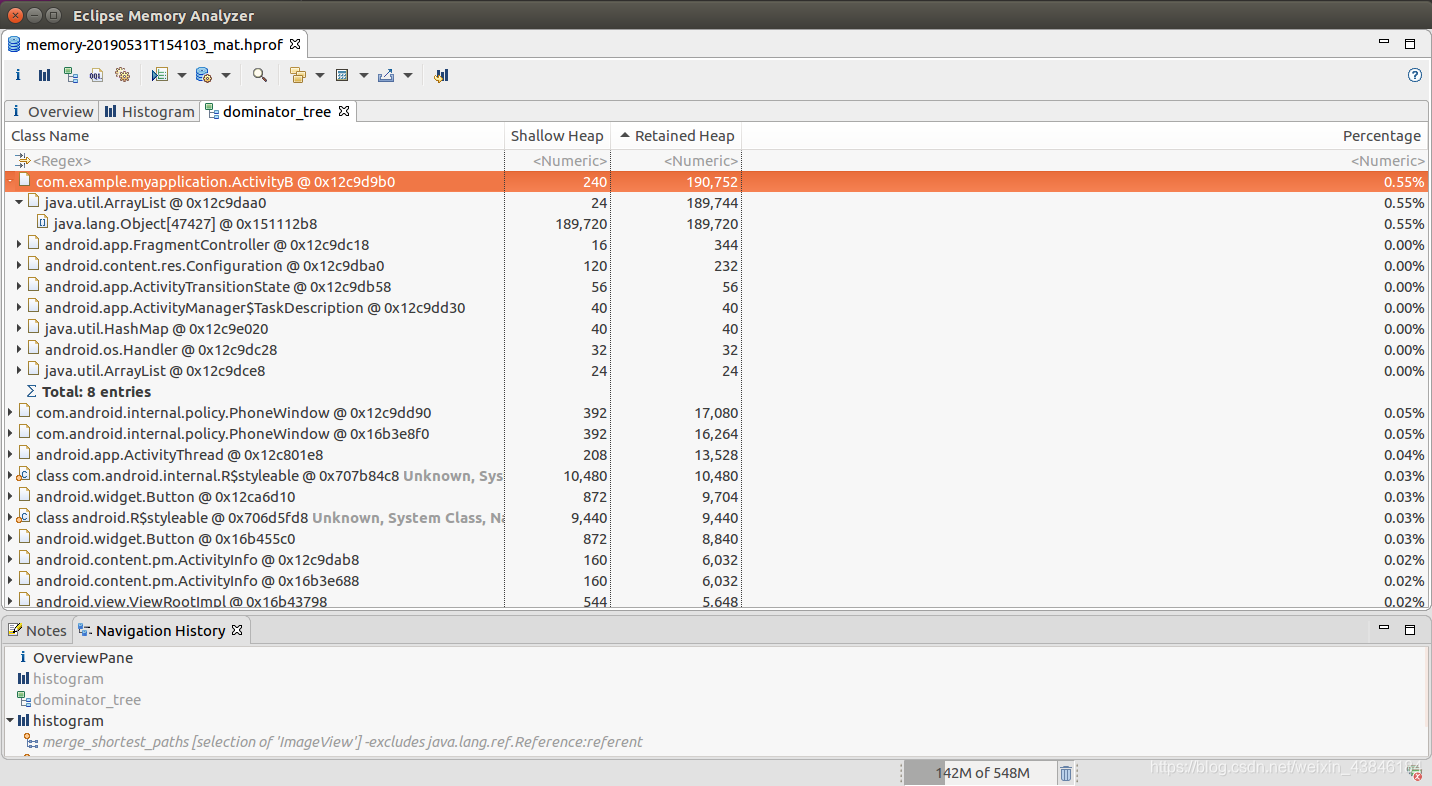Open the merge_shortest_paths history entry
This screenshot has width=1432, height=786.
point(342,742)
